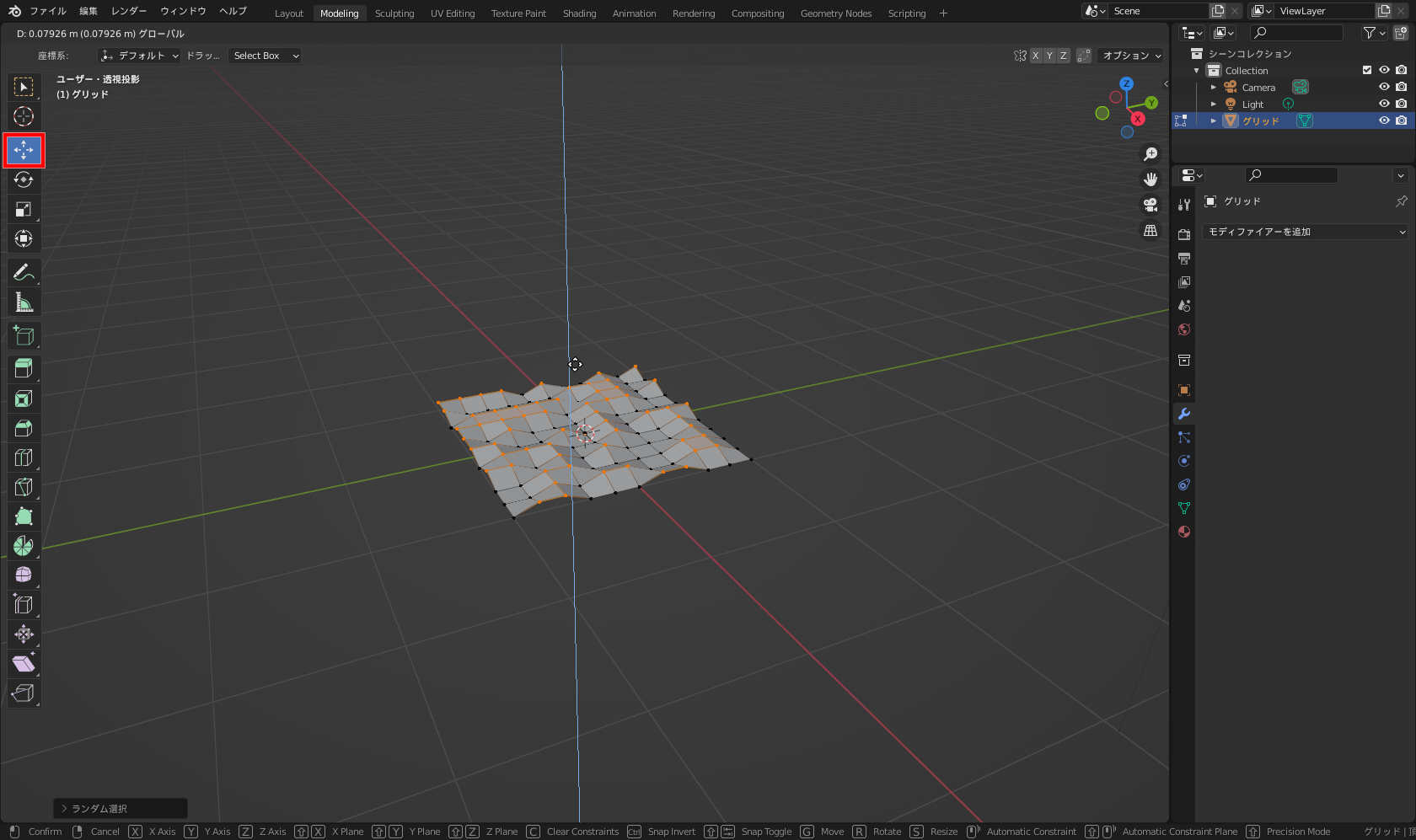Viewport: 1416px width, 840px height.
Task: Activate the Add Cube tool
Action: (x=24, y=335)
